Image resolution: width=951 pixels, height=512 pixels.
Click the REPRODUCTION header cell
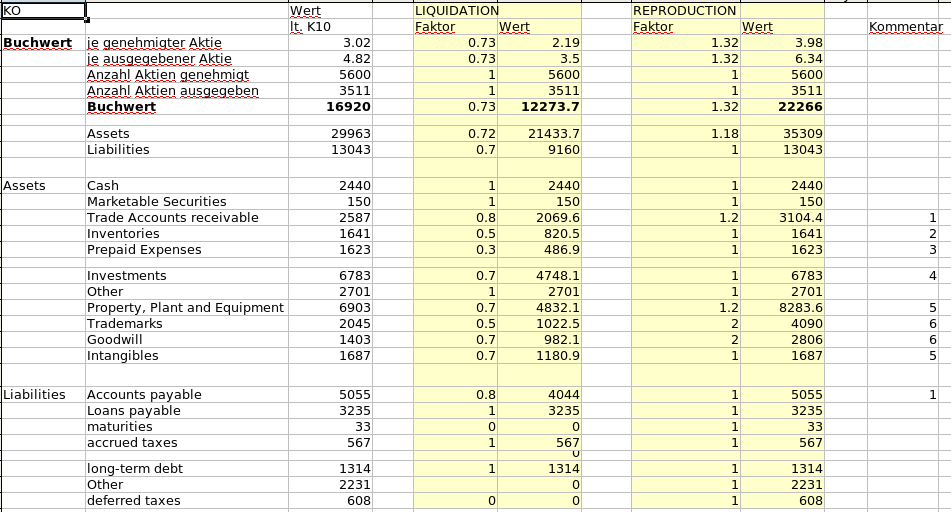point(685,11)
